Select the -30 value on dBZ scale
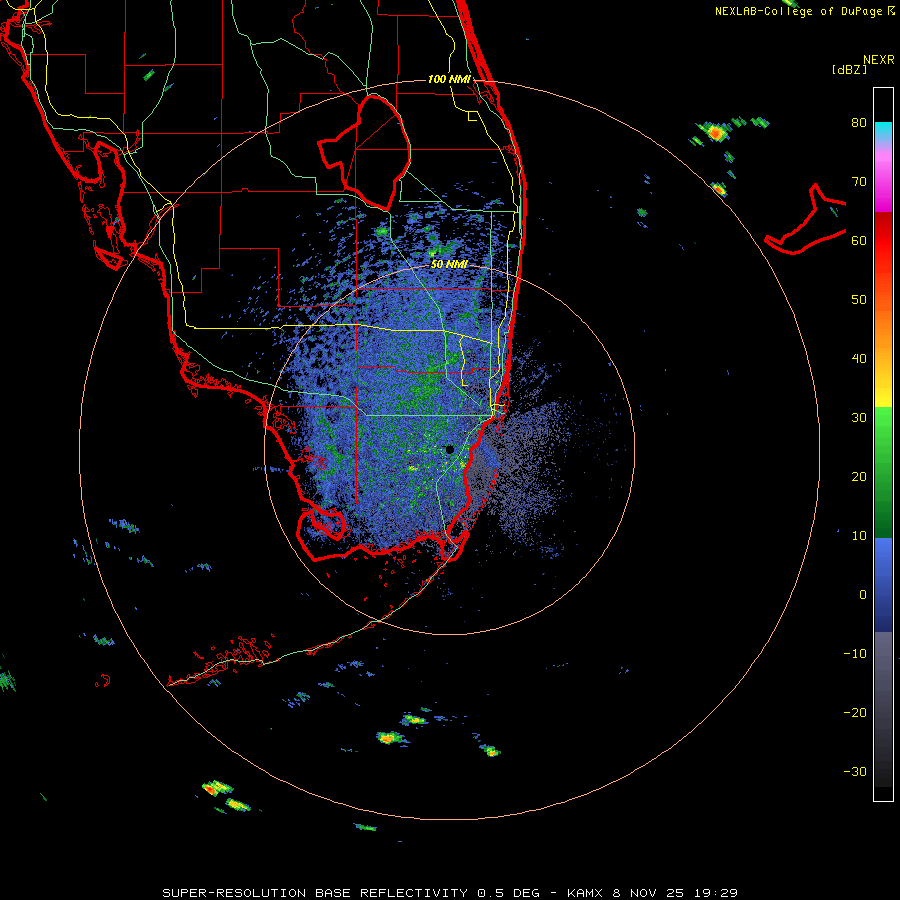The height and width of the screenshot is (900, 900). point(855,772)
